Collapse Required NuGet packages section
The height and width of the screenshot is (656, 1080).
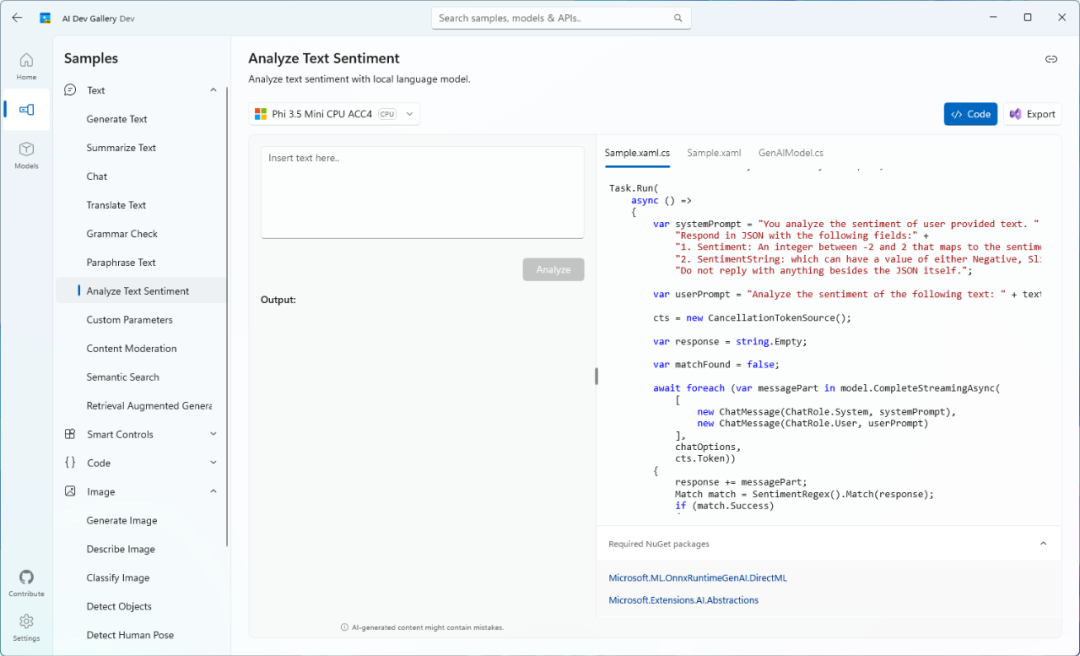click(x=1043, y=544)
